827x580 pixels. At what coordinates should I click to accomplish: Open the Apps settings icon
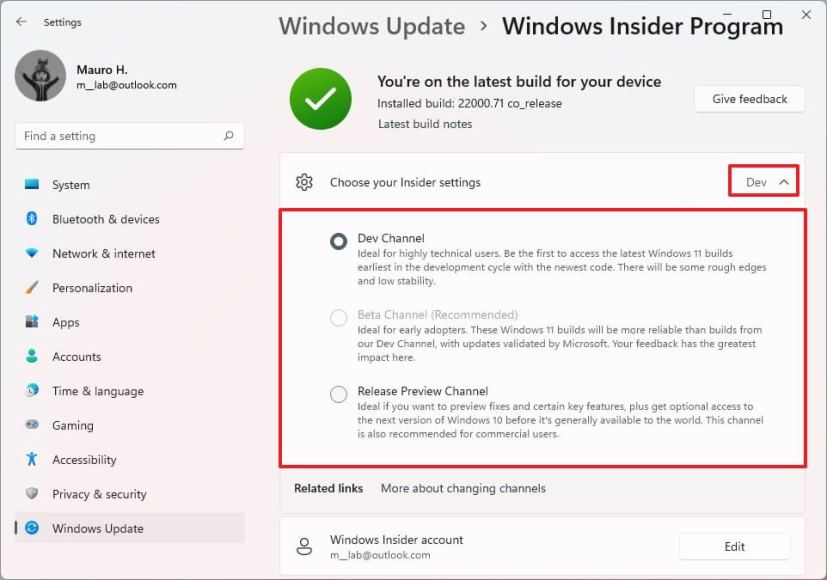point(31,322)
